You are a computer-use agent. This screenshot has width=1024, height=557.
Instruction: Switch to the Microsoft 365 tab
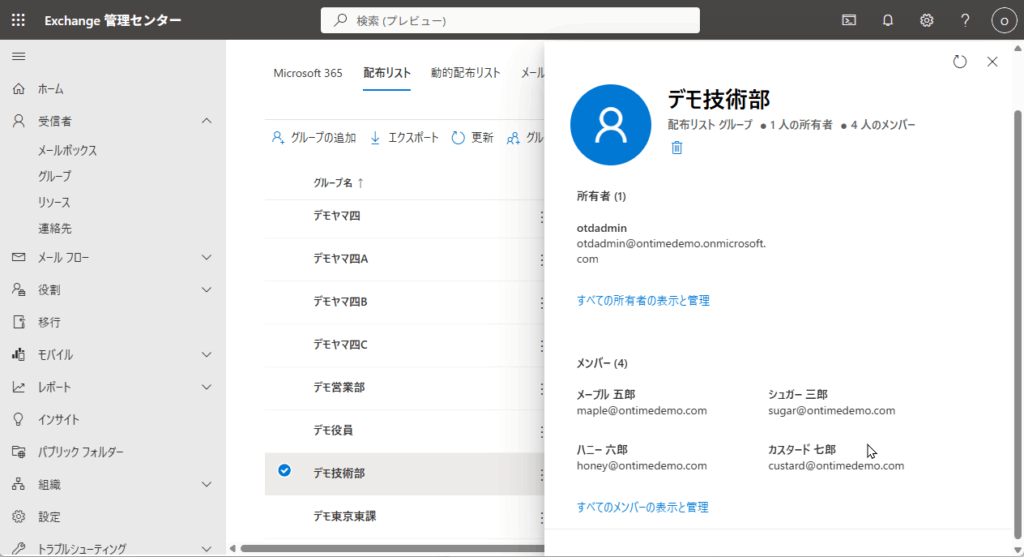pyautogui.click(x=308, y=73)
